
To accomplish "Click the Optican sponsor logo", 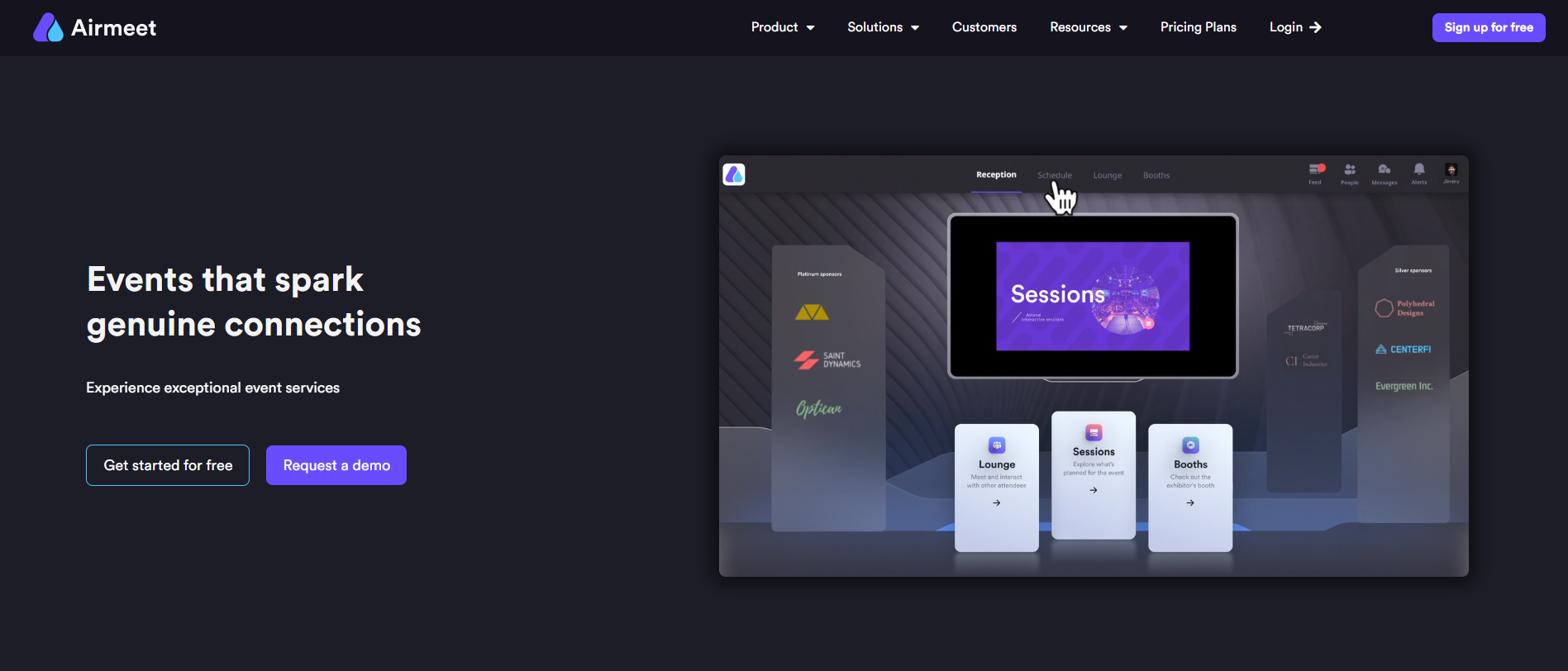I will click(819, 408).
